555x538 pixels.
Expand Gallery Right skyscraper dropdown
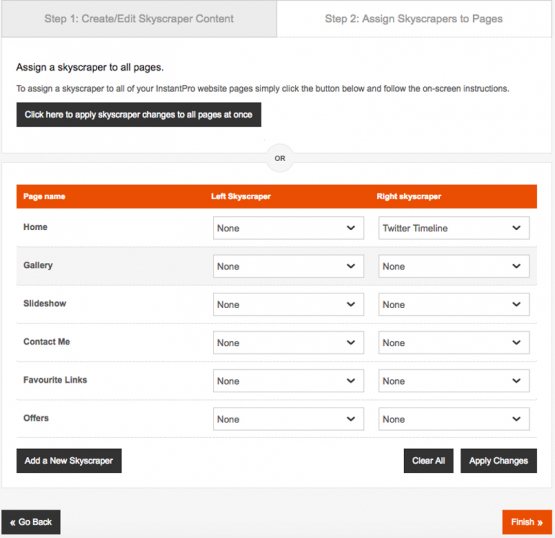454,266
